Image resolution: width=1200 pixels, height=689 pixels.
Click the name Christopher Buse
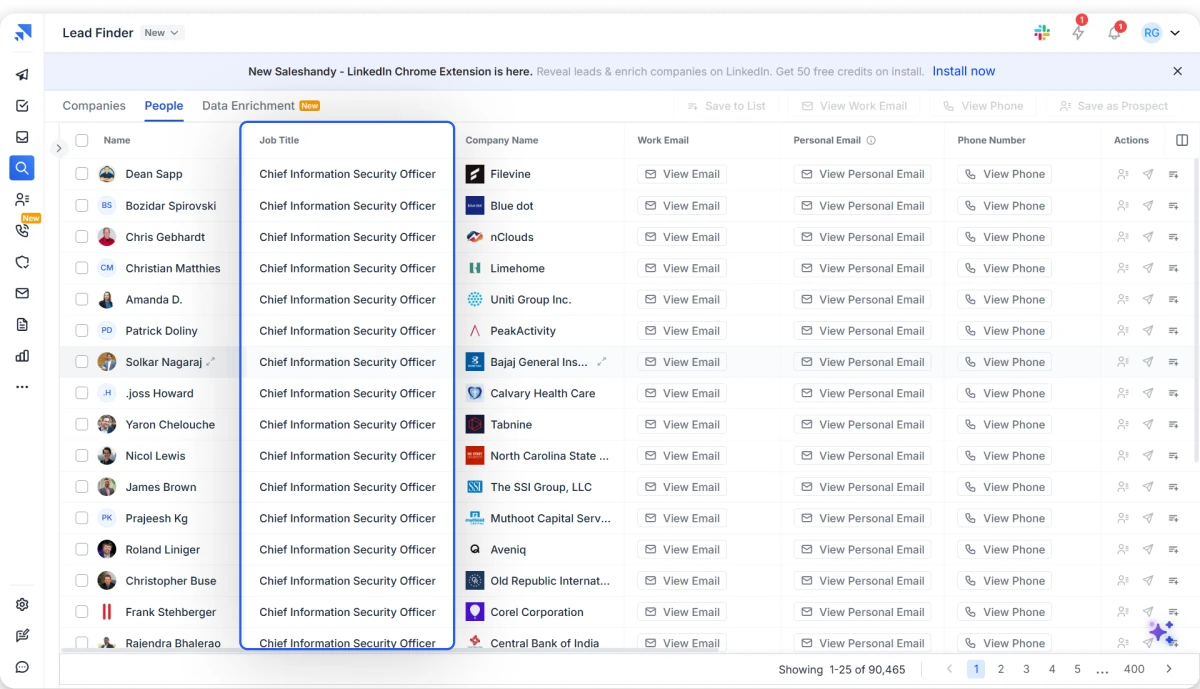[x=171, y=581]
